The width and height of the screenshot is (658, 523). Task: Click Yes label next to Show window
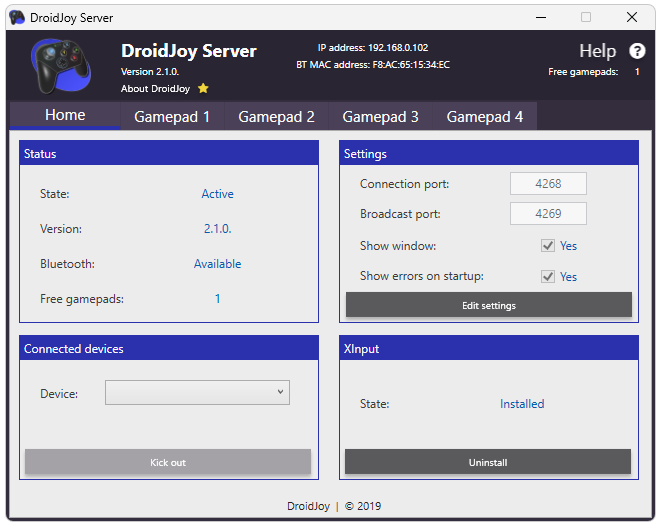click(568, 246)
